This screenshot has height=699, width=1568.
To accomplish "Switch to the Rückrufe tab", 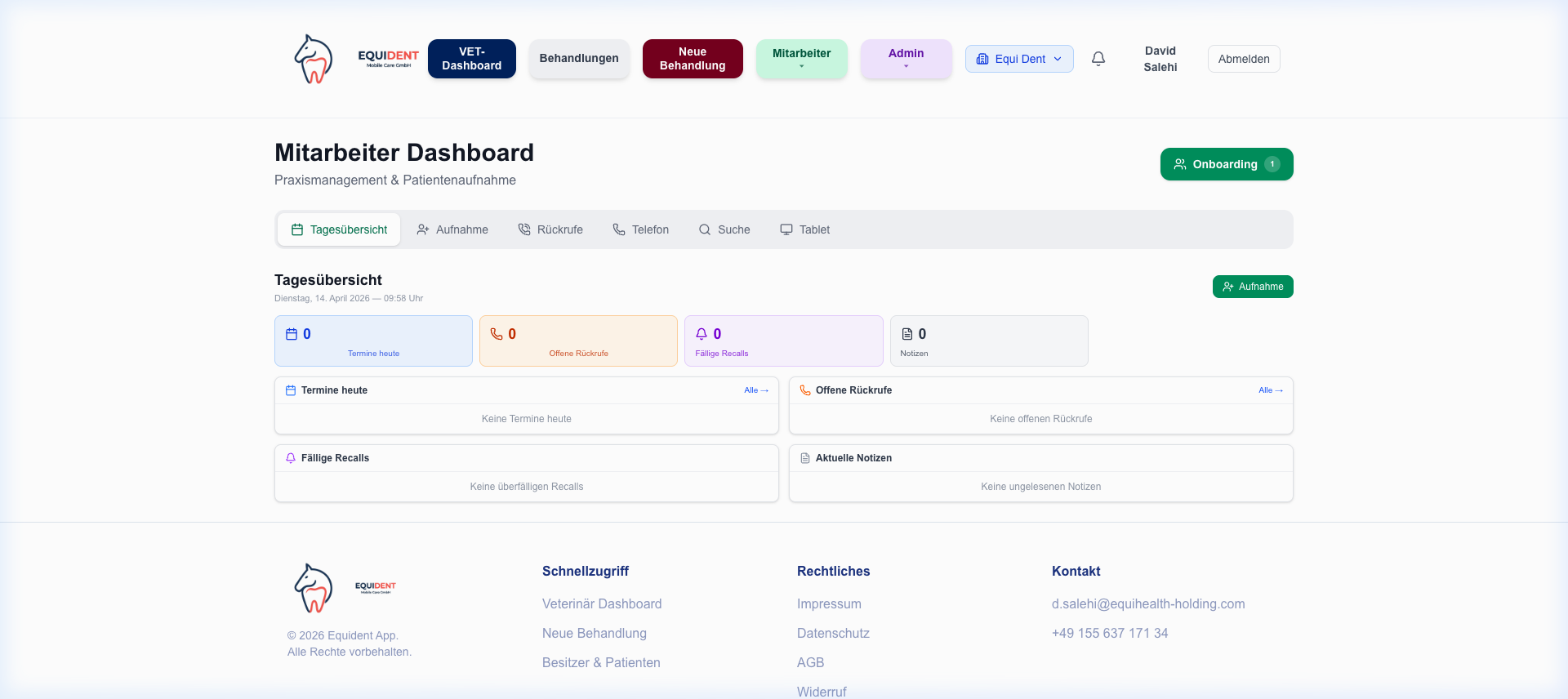I will click(550, 229).
